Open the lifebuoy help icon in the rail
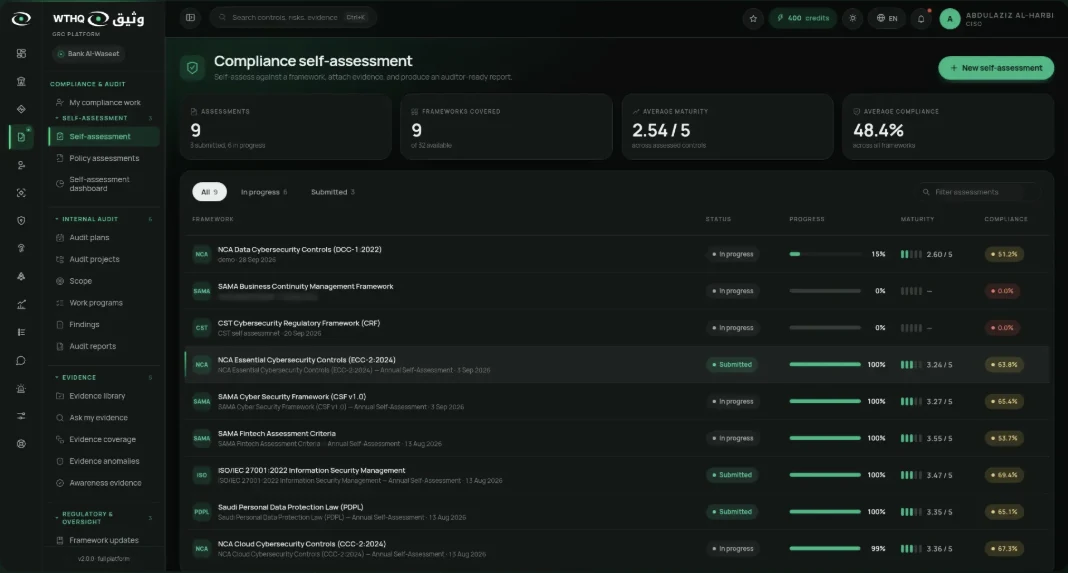This screenshot has height=573, width=1068. tap(21, 444)
